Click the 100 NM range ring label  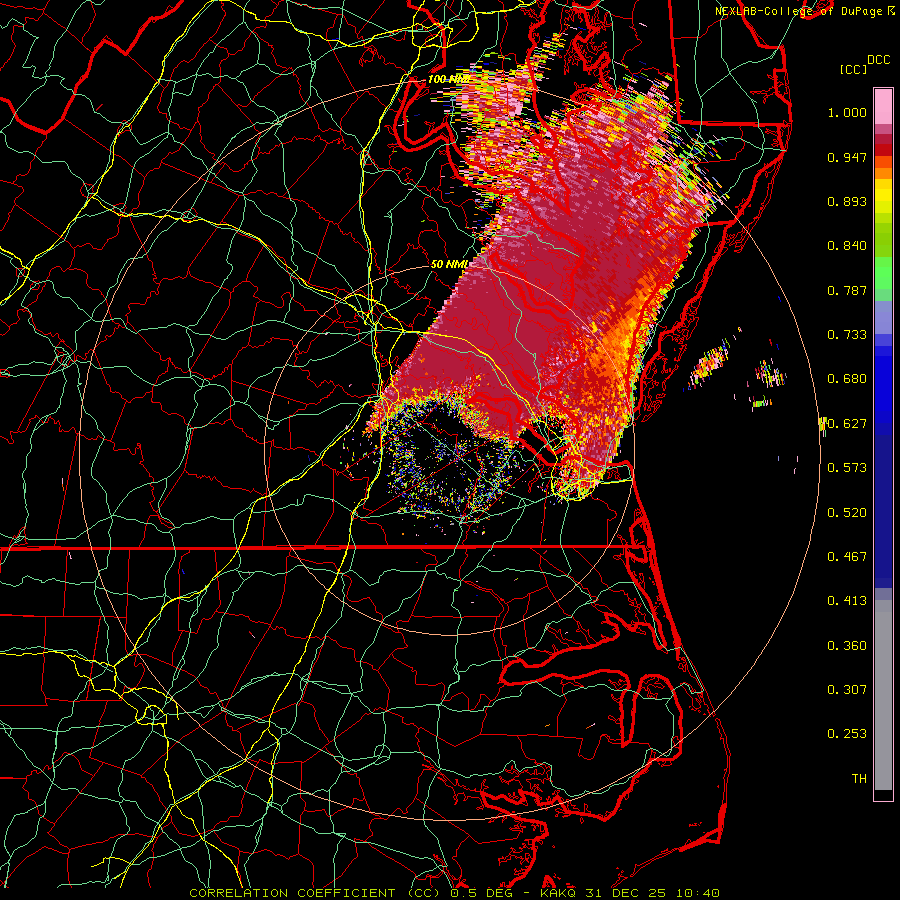[x=449, y=79]
